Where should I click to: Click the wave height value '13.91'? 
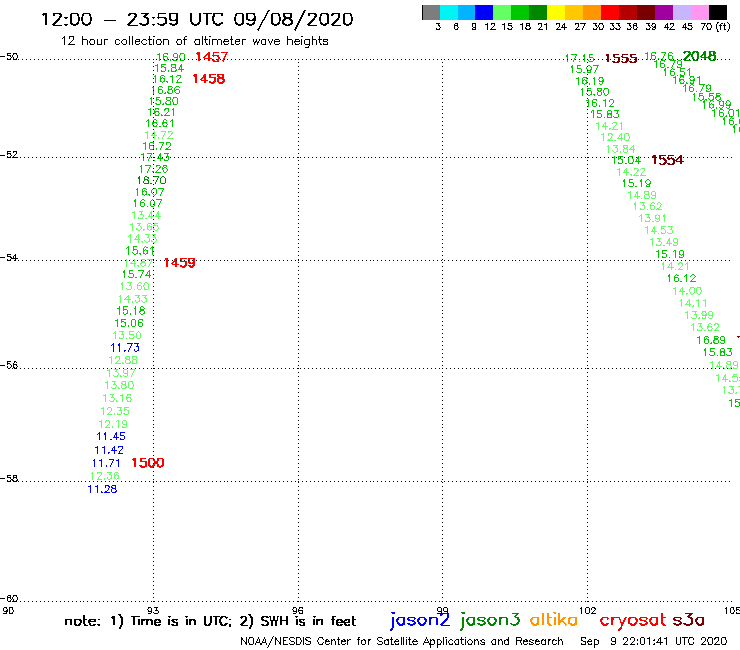[x=652, y=219]
